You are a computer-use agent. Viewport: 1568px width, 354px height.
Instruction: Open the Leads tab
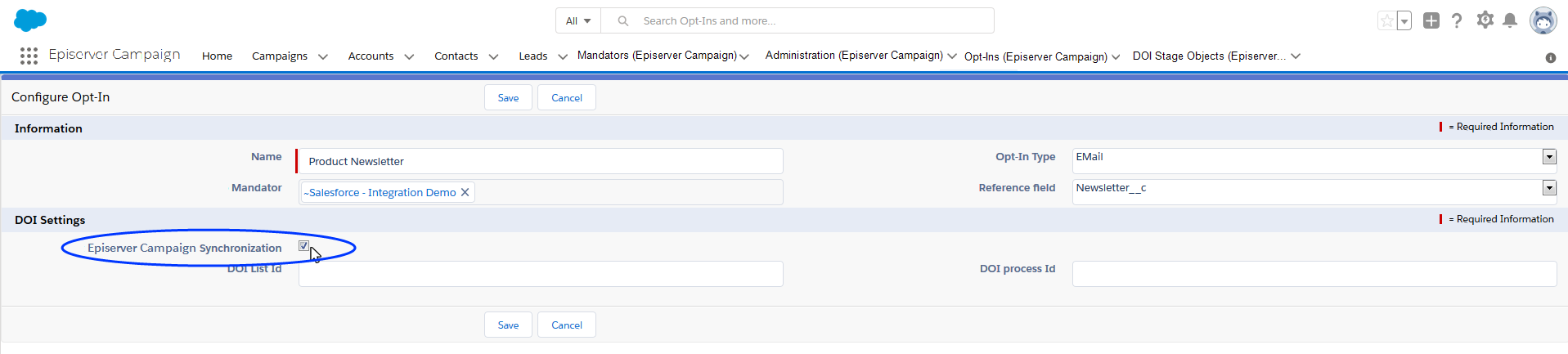(533, 56)
